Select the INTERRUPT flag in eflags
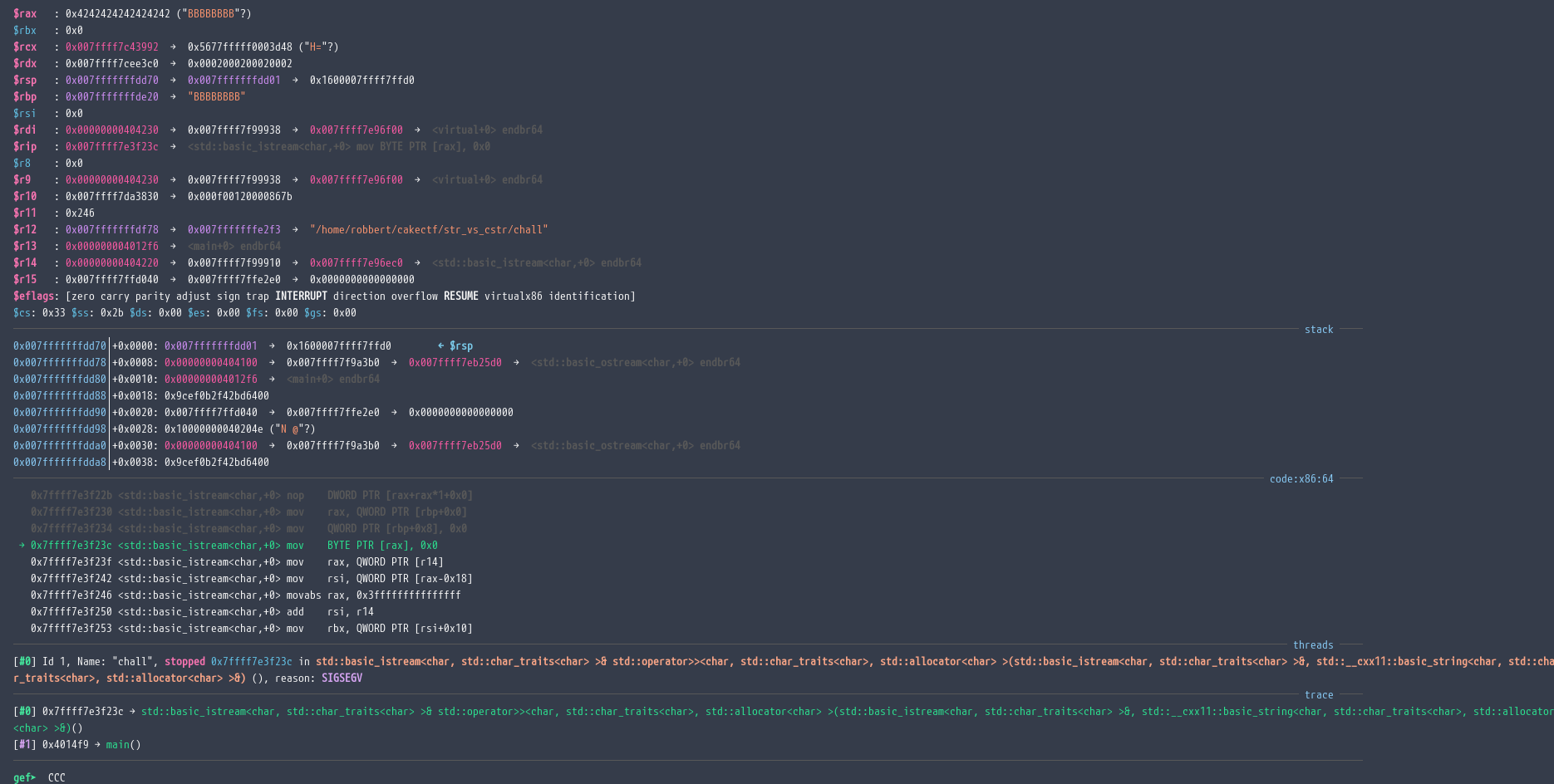This screenshot has width=1554, height=784. tap(301, 296)
